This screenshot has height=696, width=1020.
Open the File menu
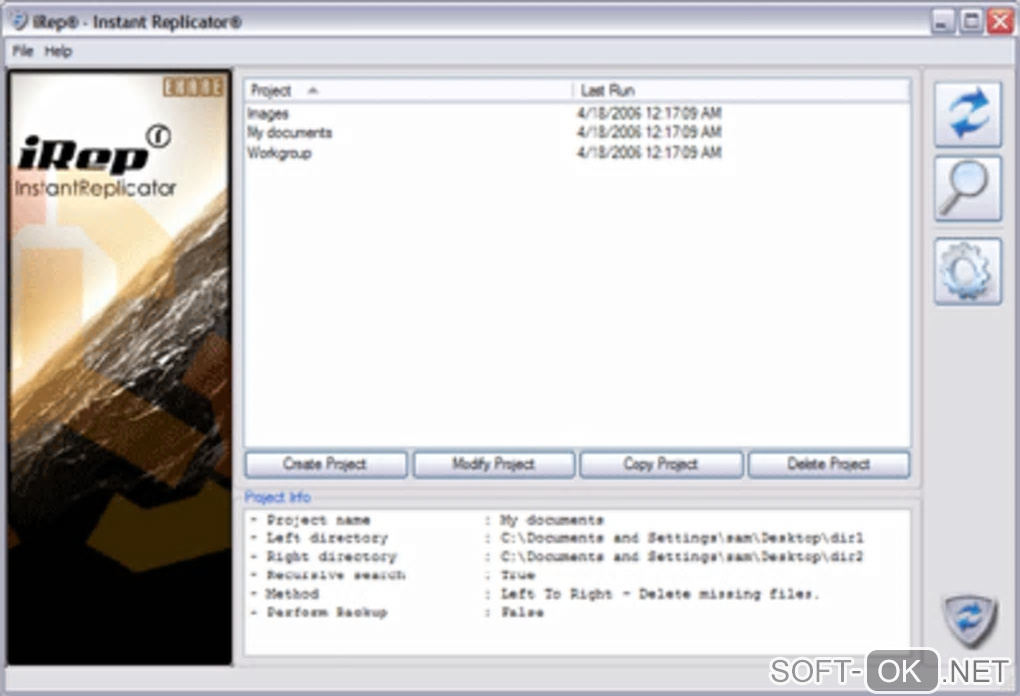coord(23,51)
